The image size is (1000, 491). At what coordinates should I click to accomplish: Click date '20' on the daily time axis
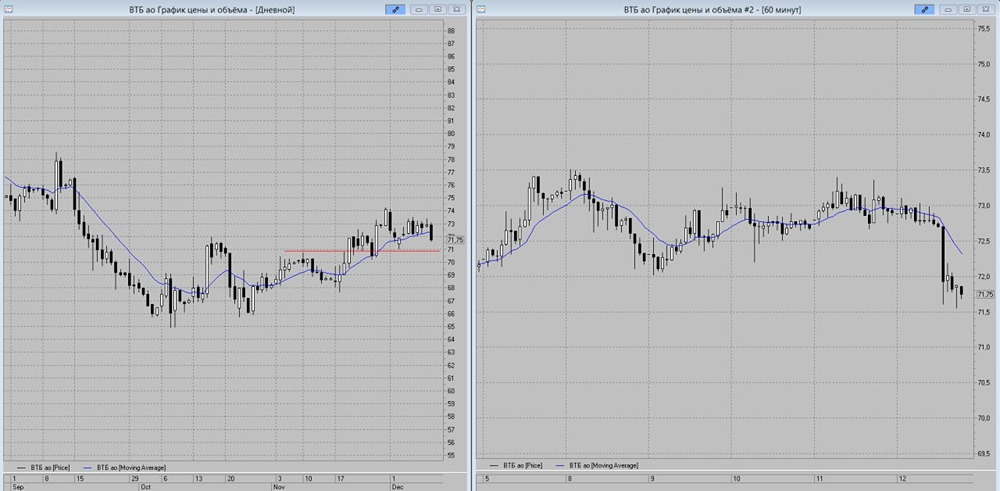231,478
